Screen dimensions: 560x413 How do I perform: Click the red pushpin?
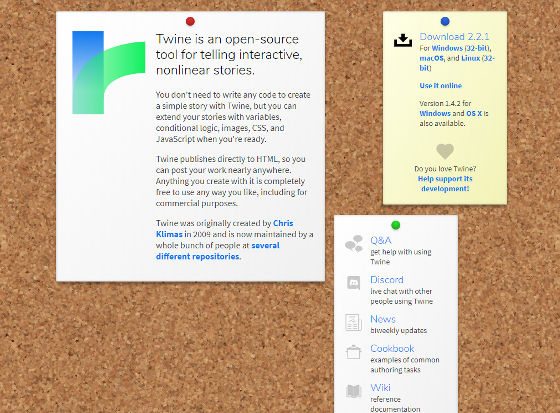190,21
